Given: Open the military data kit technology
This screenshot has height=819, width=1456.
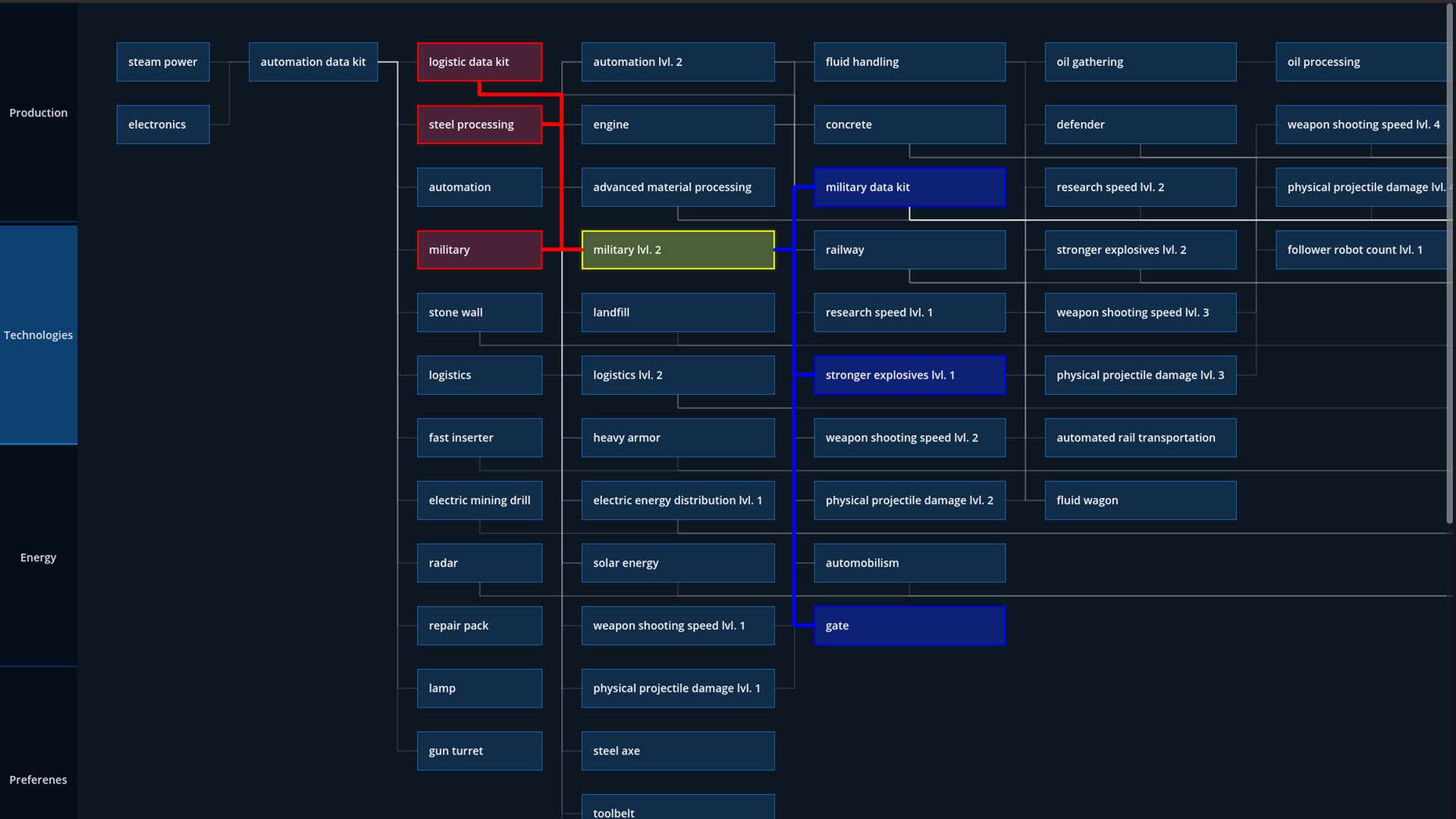Looking at the screenshot, I should (x=909, y=187).
